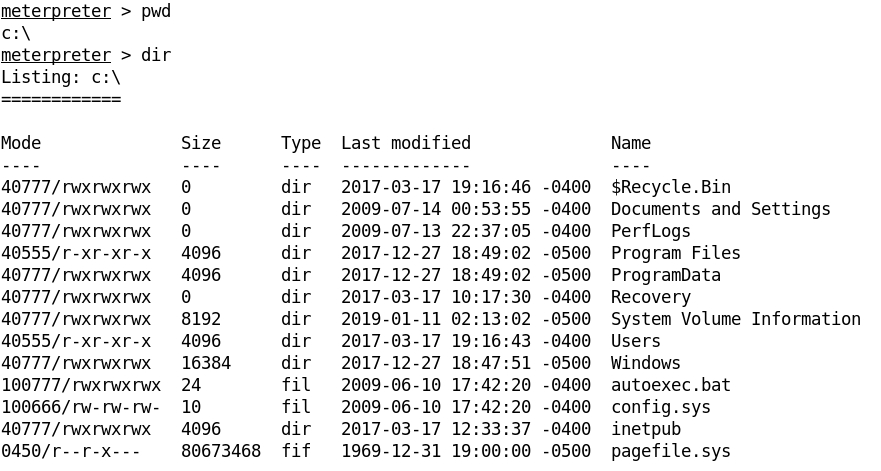Screen dimensions: 881x471
Task: Click the System Volume Information entry
Action: pos(735,319)
